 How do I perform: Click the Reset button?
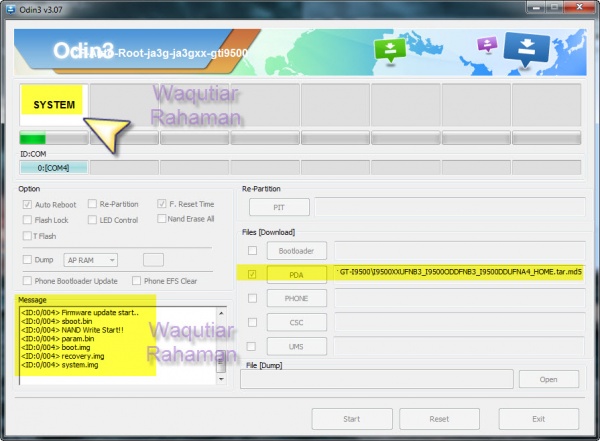(x=439, y=419)
